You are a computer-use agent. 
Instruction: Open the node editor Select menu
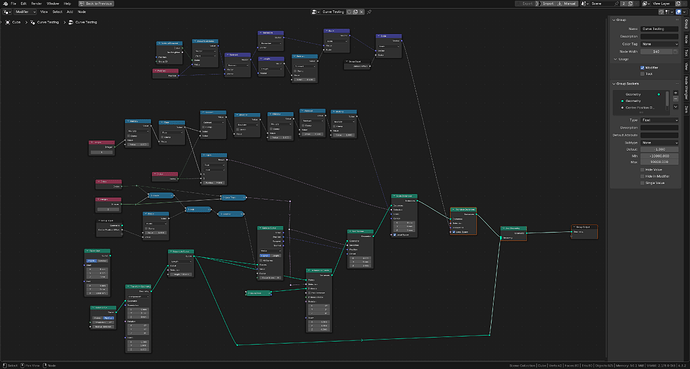[x=57, y=12]
